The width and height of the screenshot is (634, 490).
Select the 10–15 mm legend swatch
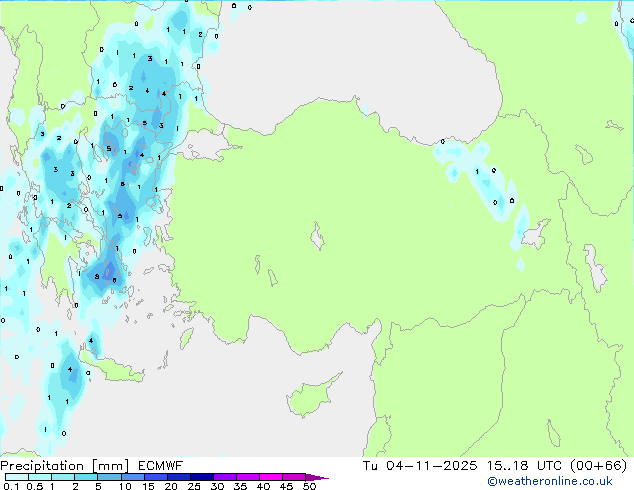pyautogui.click(x=132, y=477)
